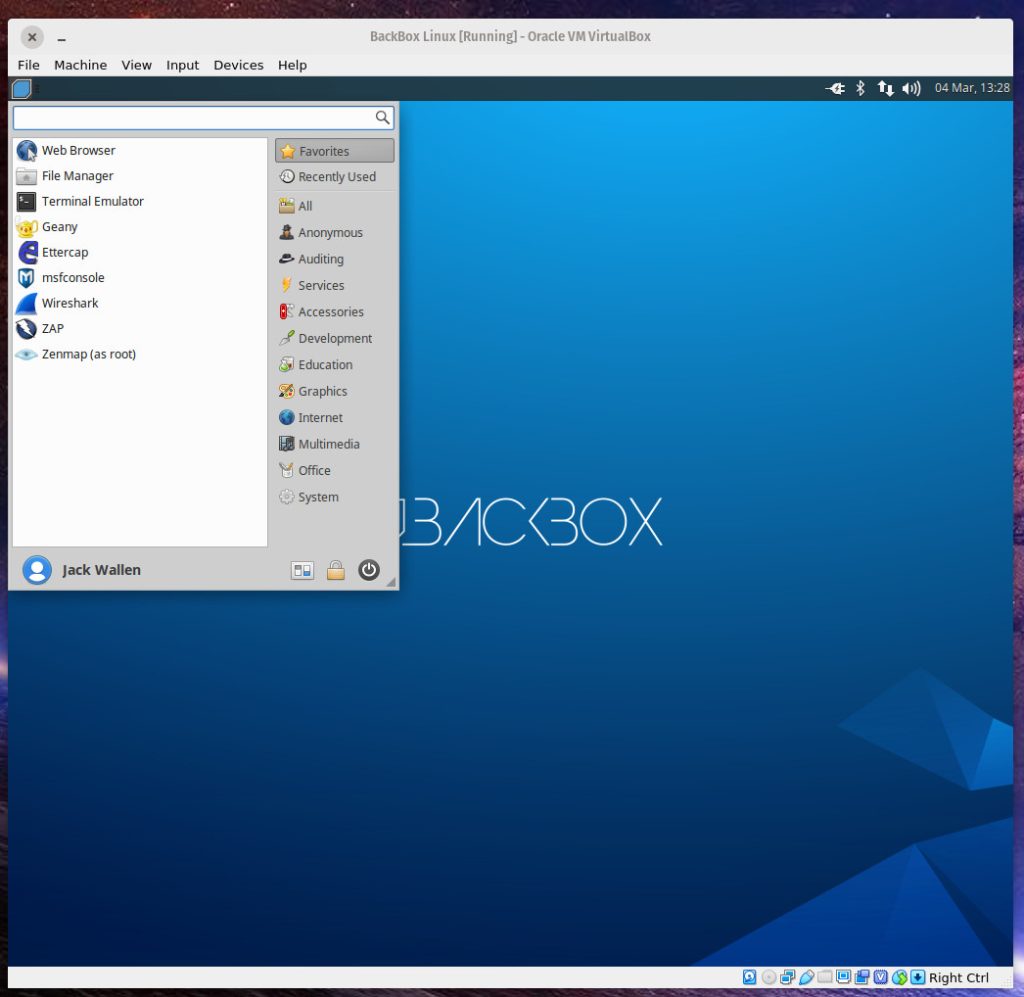The width and height of the screenshot is (1024, 997).
Task: Open the Devices menu in VirtualBox
Action: coord(238,65)
